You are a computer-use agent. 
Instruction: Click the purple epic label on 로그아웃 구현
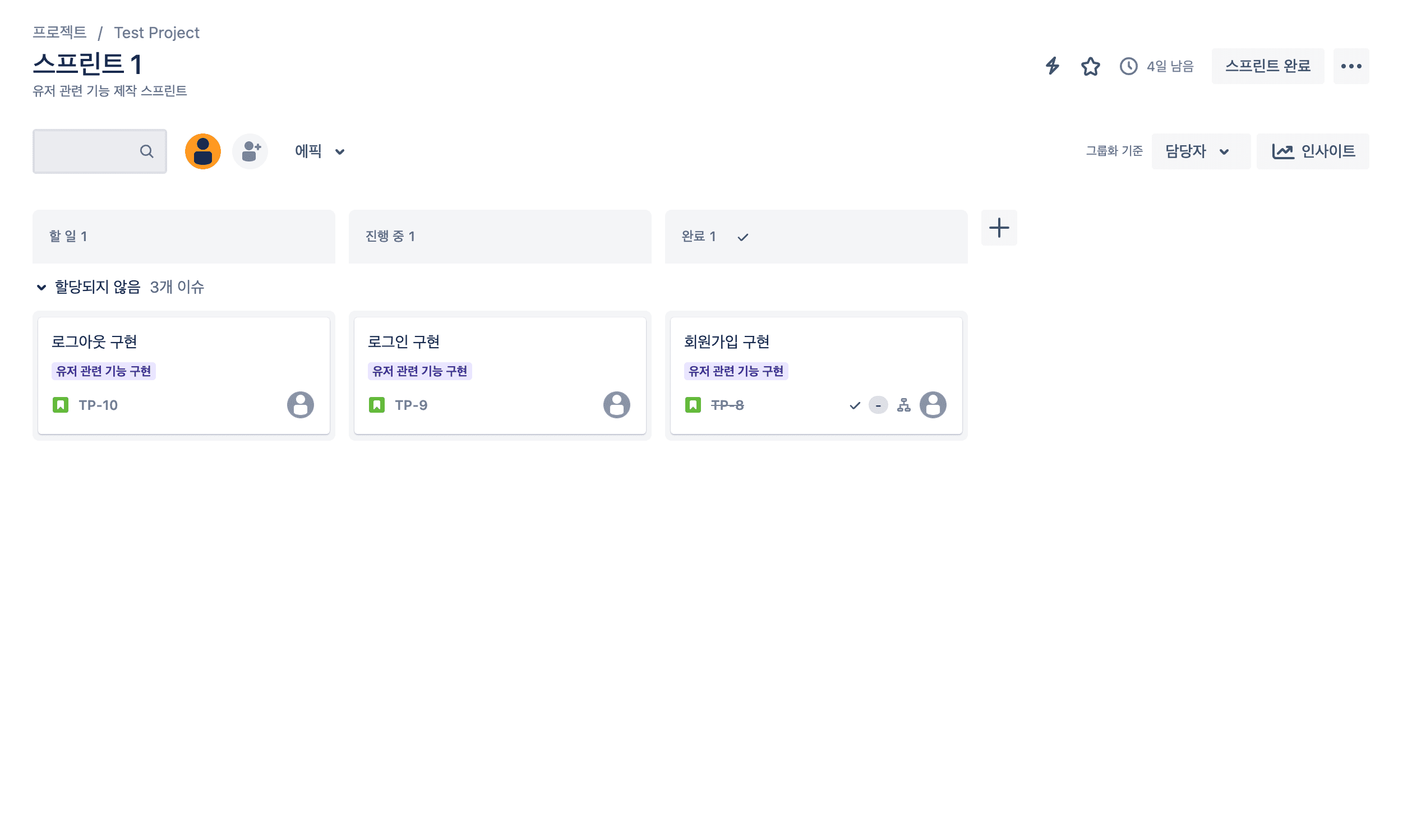[x=104, y=371]
